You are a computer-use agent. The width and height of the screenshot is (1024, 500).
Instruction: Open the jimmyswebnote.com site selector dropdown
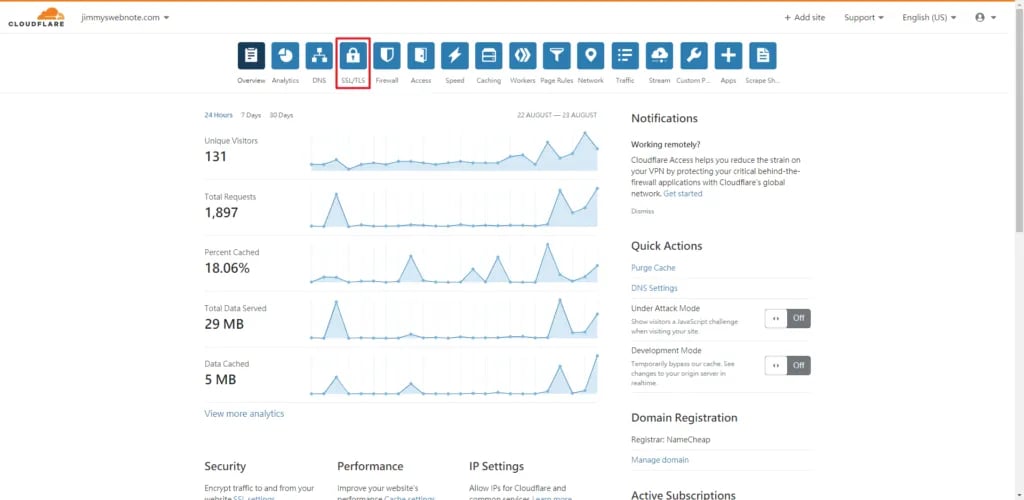click(x=125, y=18)
